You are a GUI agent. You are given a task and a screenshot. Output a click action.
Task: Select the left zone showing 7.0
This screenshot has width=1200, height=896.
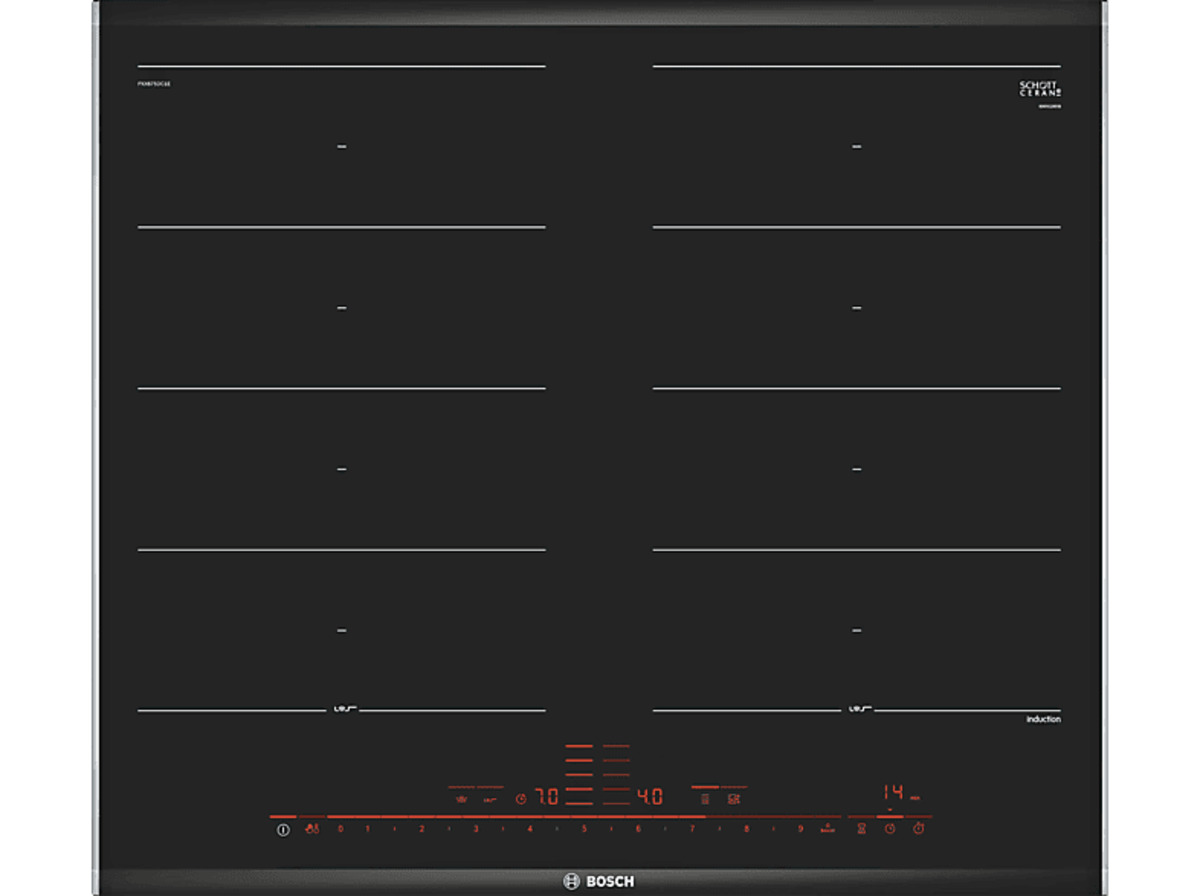[546, 797]
